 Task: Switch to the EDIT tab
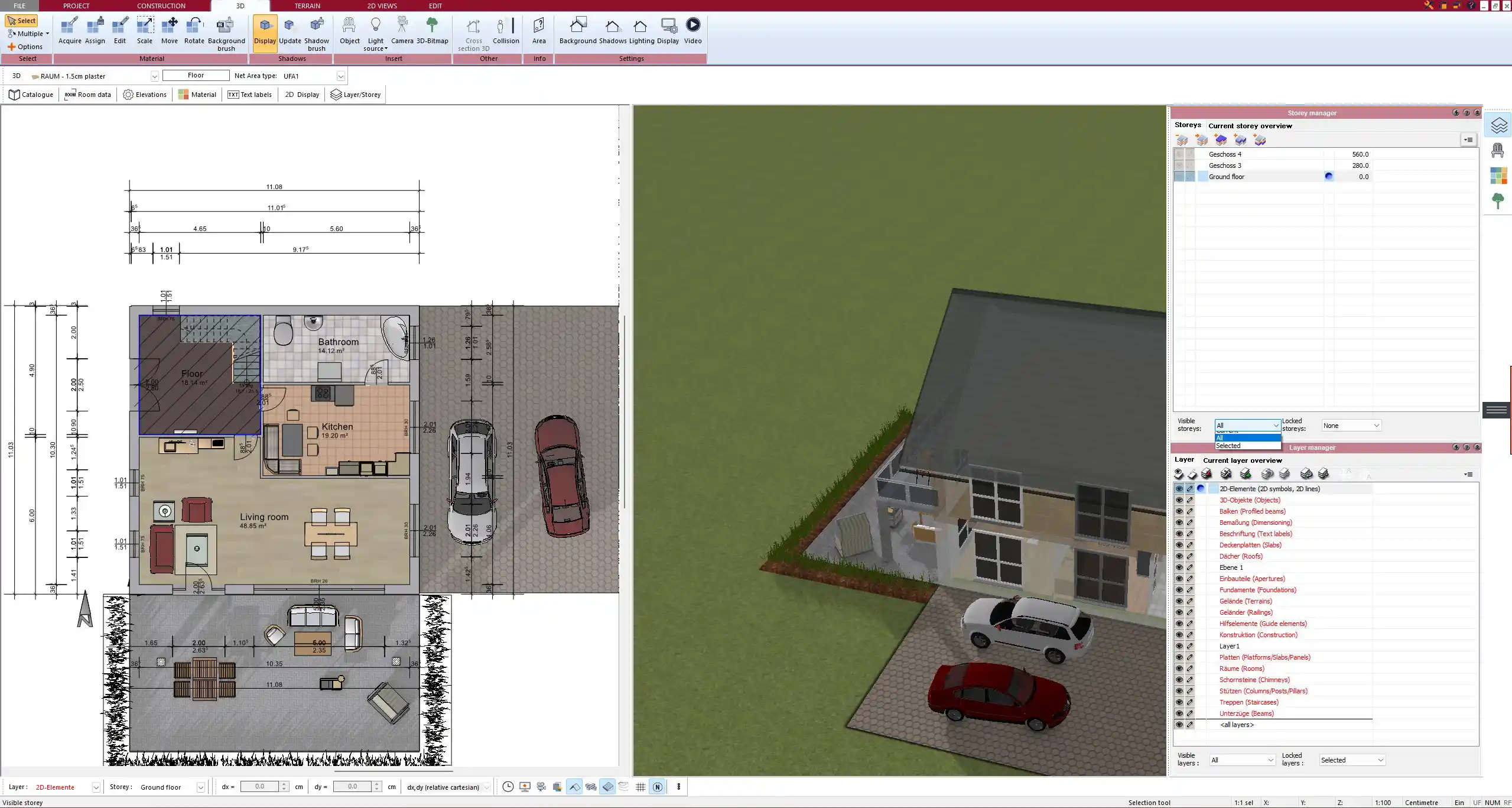click(435, 6)
